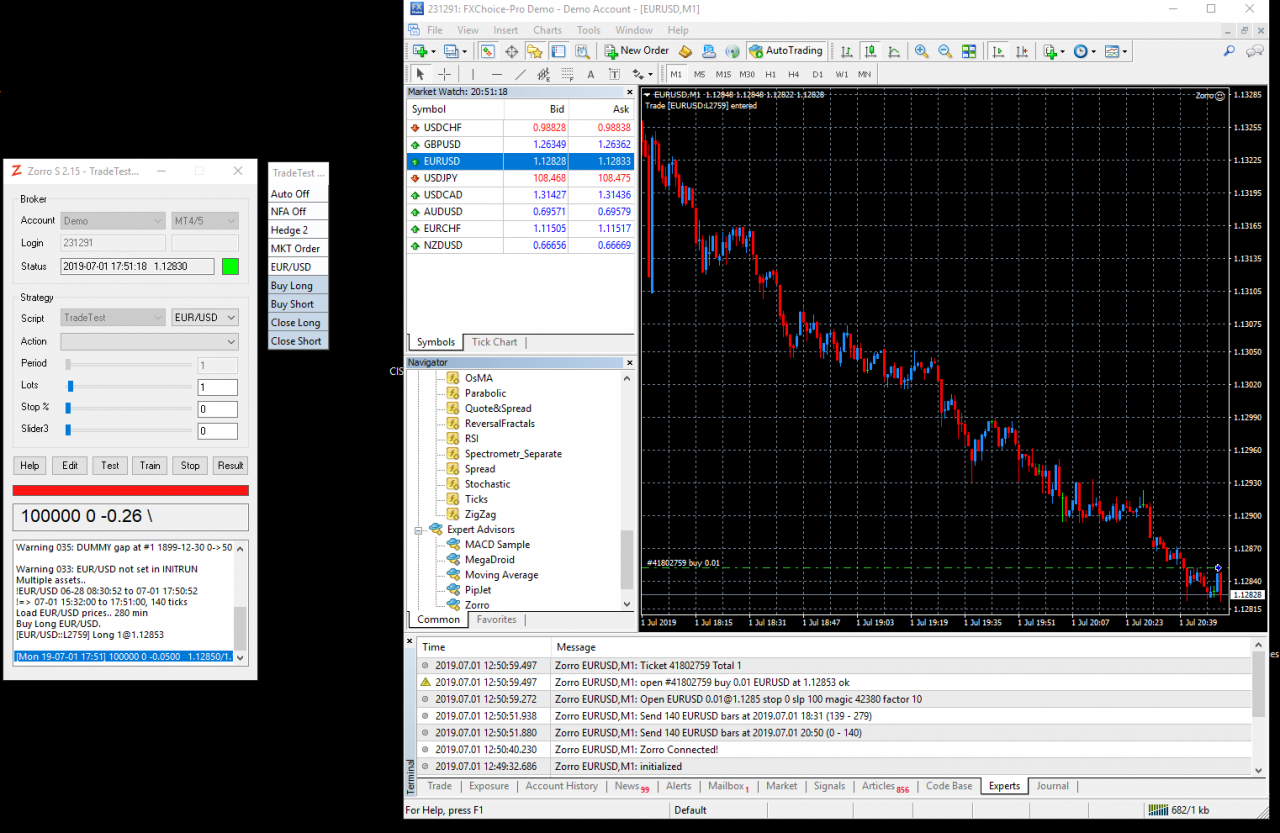Click the search magnifier icon

1229,51
